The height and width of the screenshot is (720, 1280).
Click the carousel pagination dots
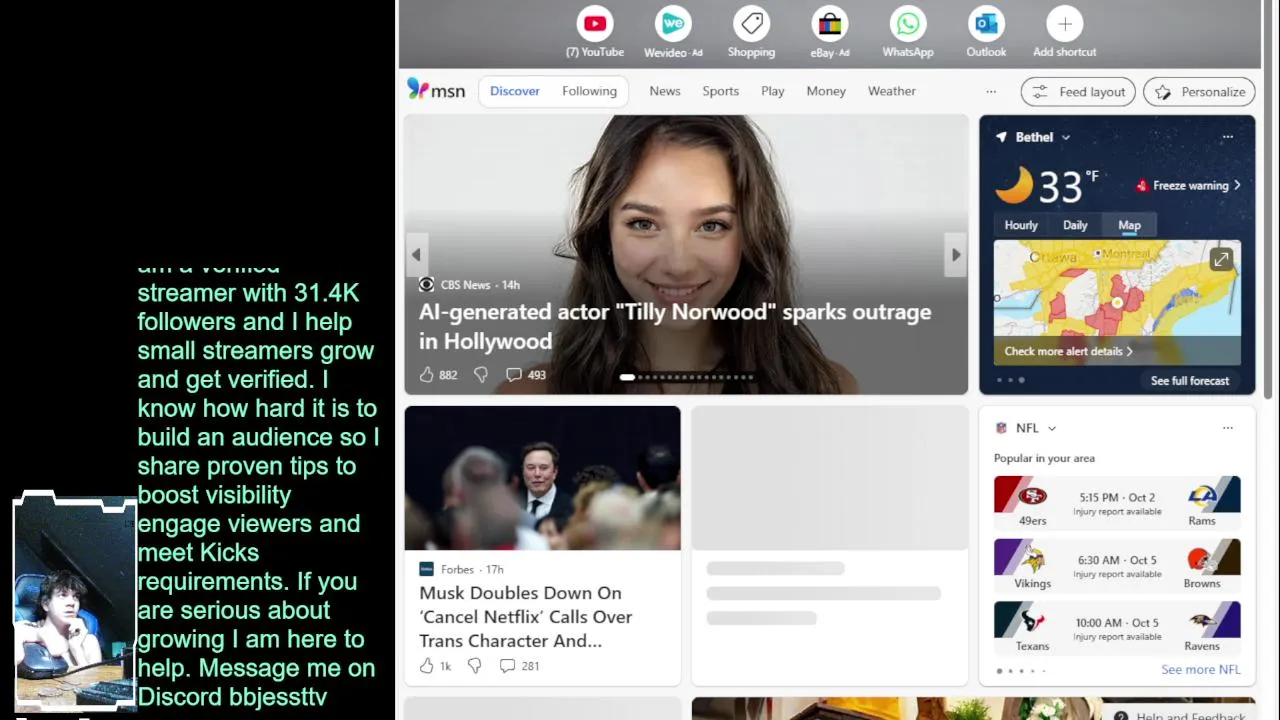(x=686, y=377)
